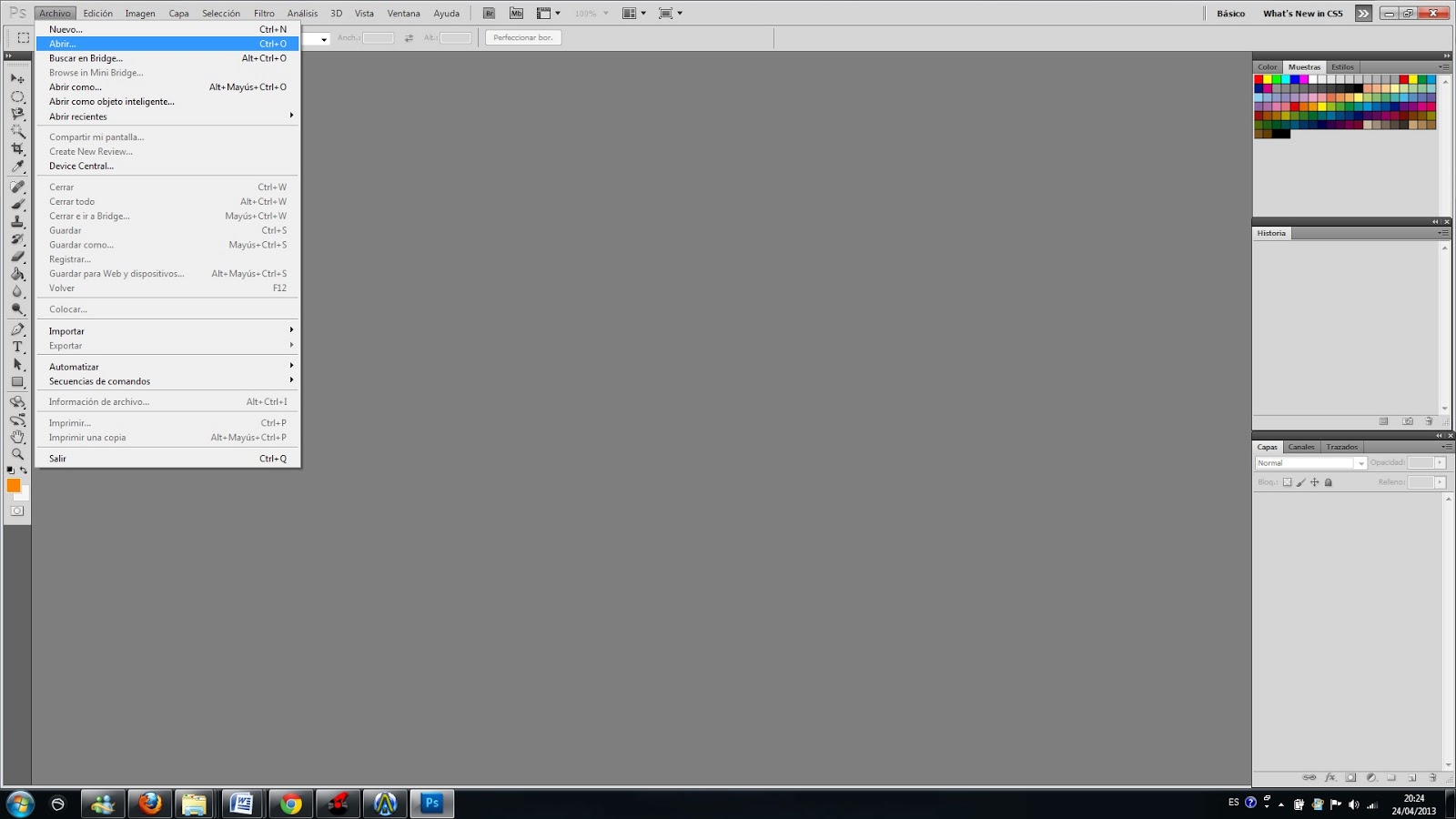The height and width of the screenshot is (819, 1456).
Task: Open the view extras dropdown
Action: (x=549, y=13)
